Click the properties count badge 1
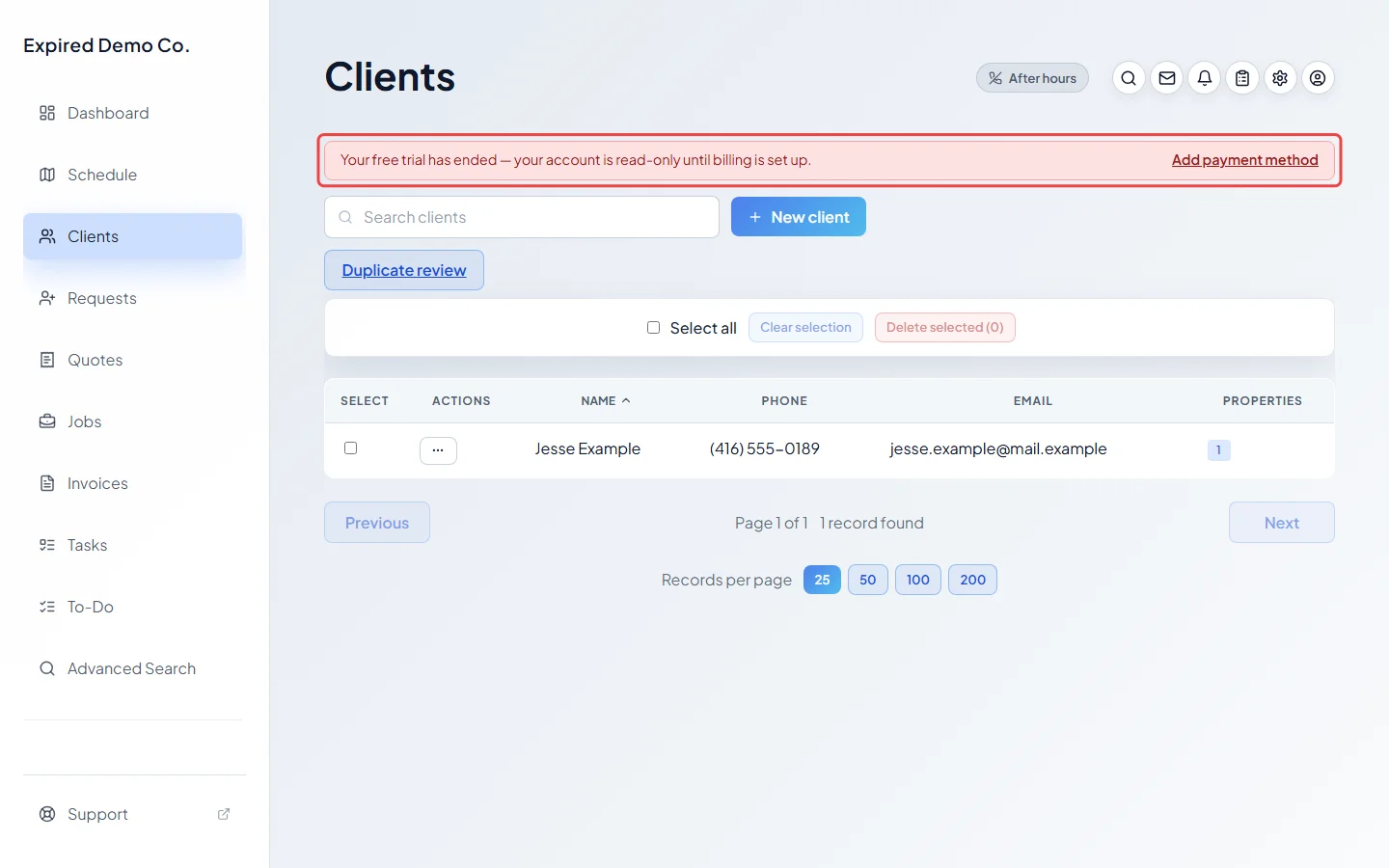This screenshot has height=868, width=1389. (x=1219, y=450)
